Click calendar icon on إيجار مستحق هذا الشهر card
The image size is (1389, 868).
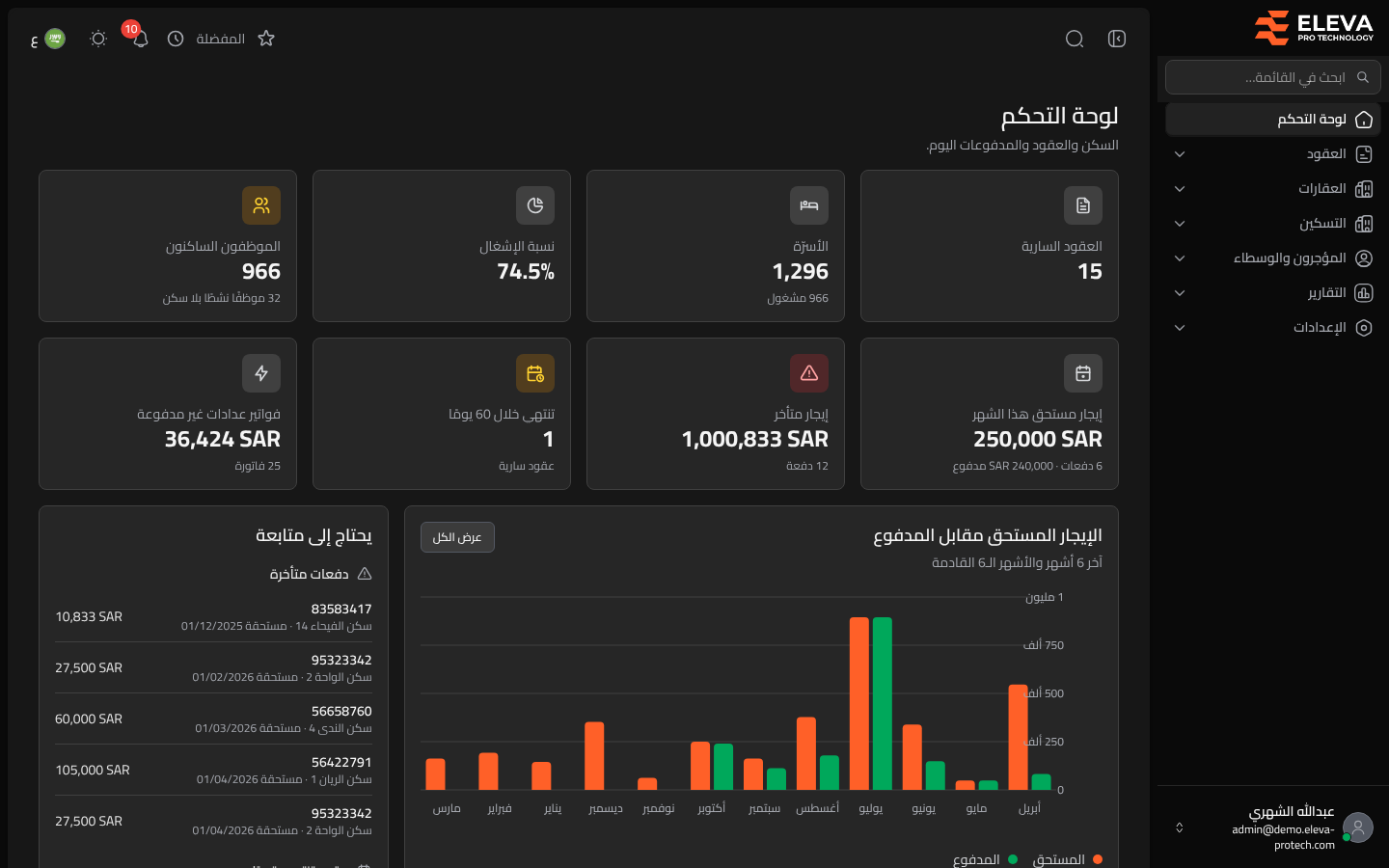tap(1083, 373)
